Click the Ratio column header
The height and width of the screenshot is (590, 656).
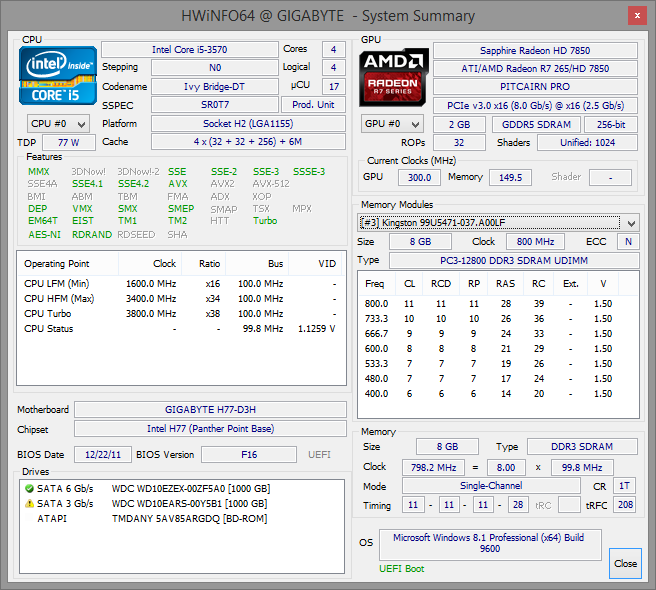tap(203, 264)
